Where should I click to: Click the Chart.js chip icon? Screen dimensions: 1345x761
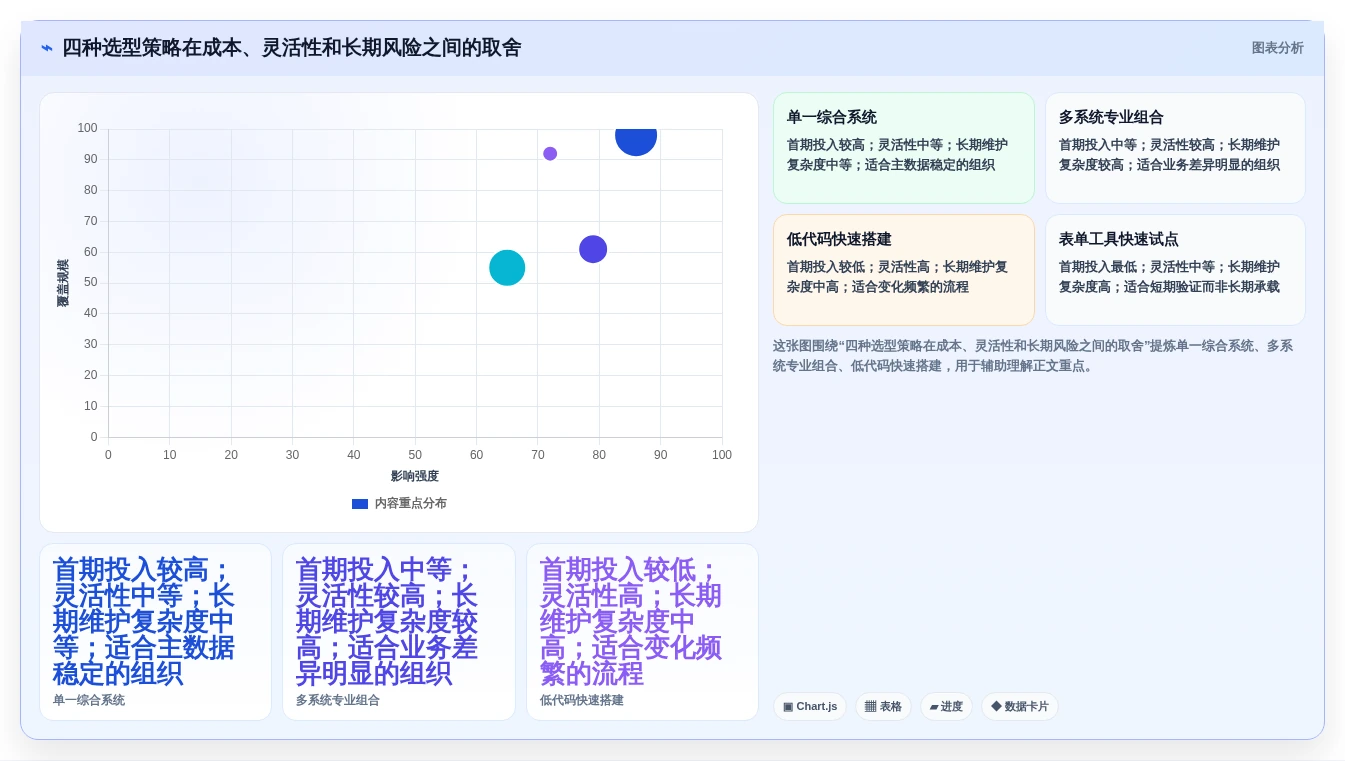pos(788,707)
